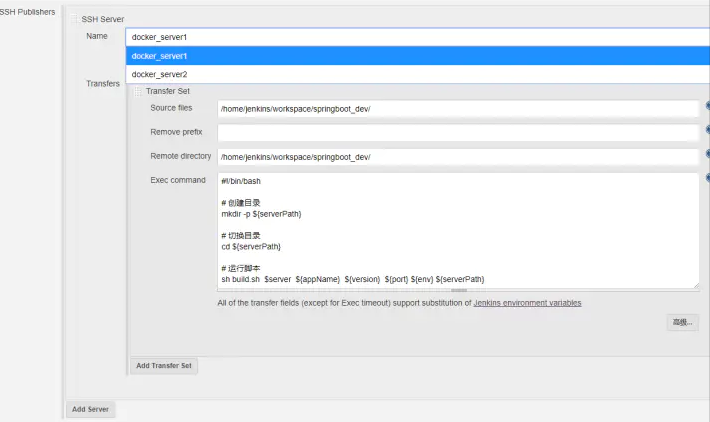Click the Transfer Set heading text

[x=168, y=91]
